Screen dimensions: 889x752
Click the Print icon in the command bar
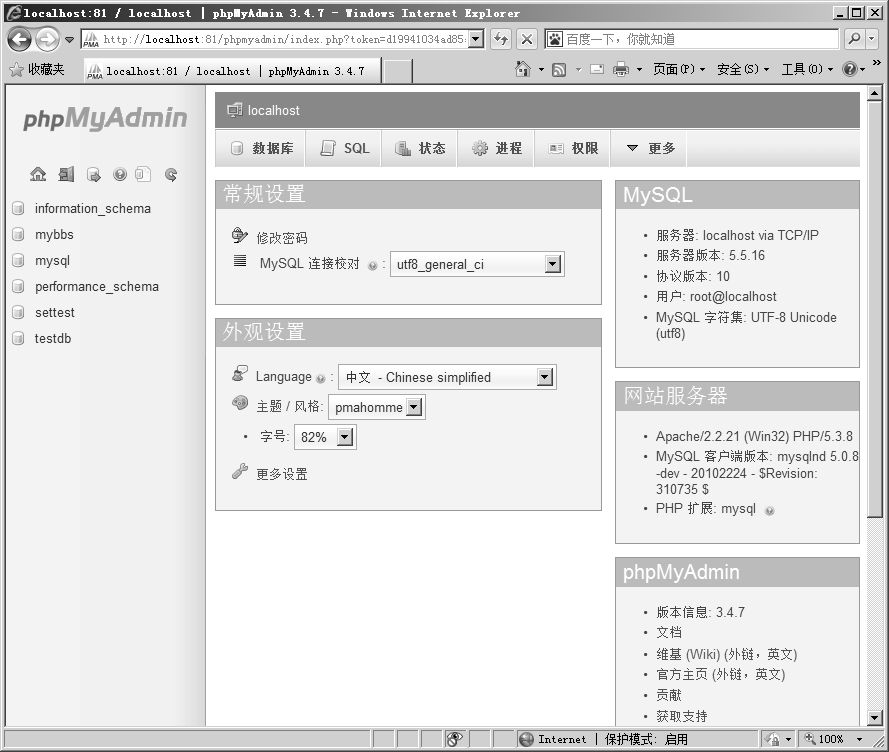(621, 69)
